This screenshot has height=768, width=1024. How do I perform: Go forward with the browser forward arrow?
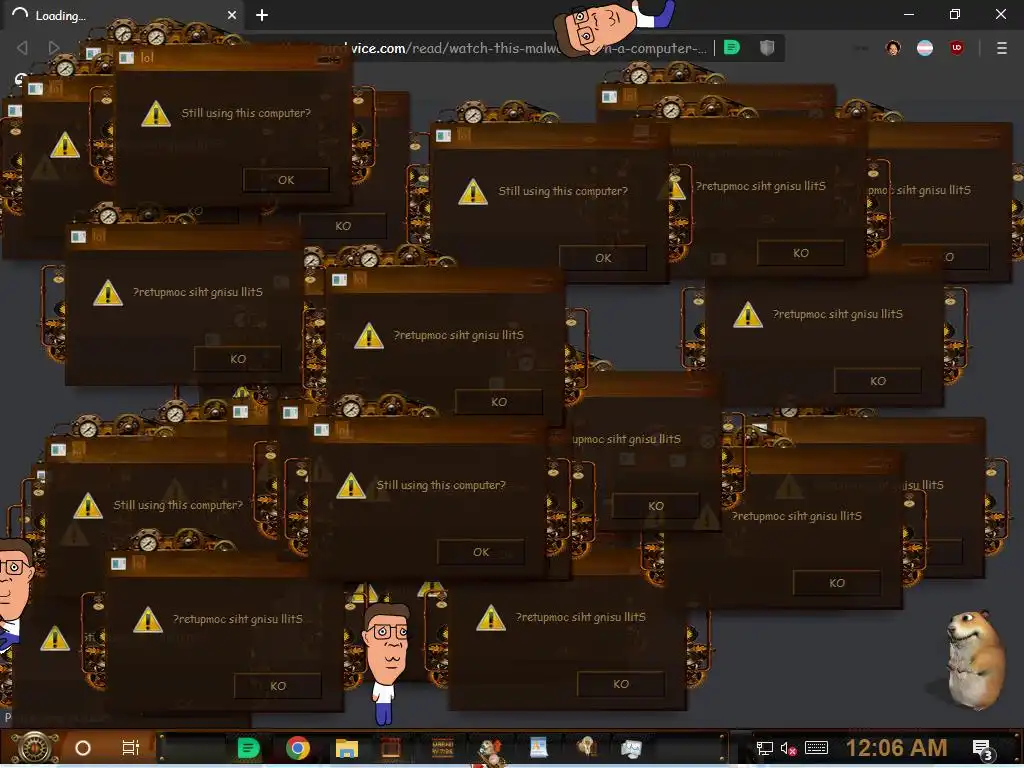54,47
